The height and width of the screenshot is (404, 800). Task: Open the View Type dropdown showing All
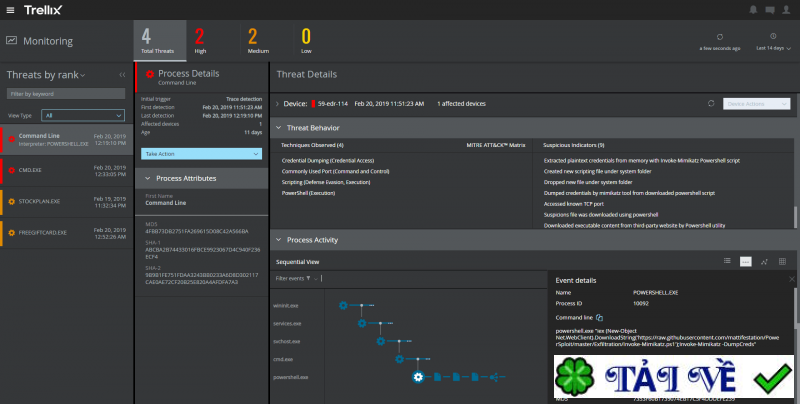[81, 115]
